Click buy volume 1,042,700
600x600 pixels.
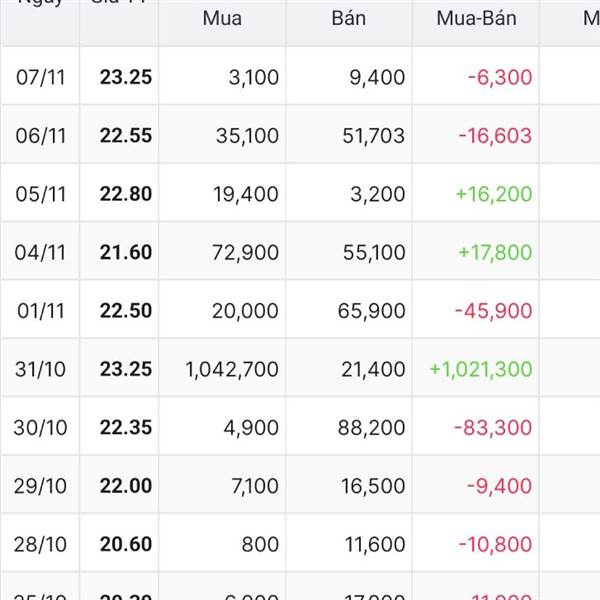coord(232,370)
